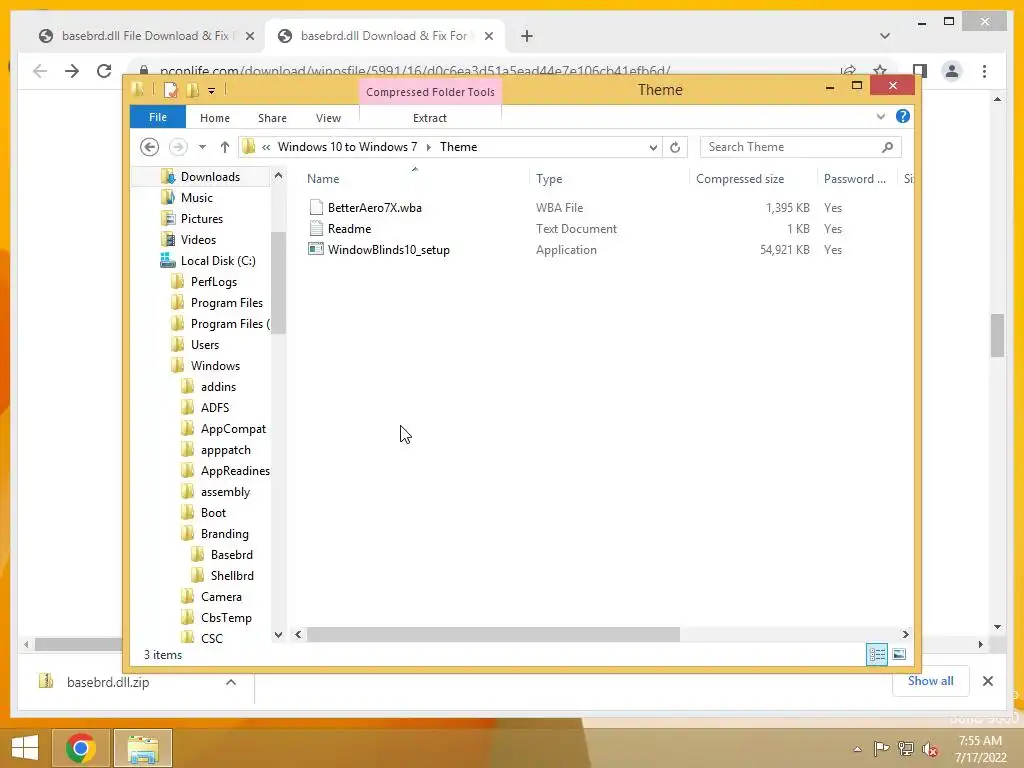Image resolution: width=1024 pixels, height=768 pixels.
Task: Click the WindowBlinds10_setup file icon
Action: coord(316,249)
